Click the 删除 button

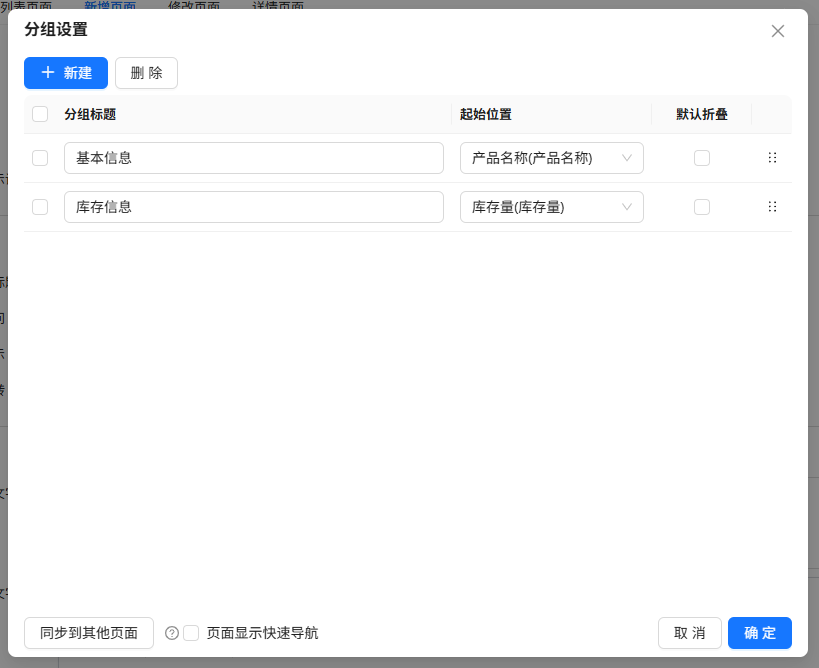(x=146, y=73)
